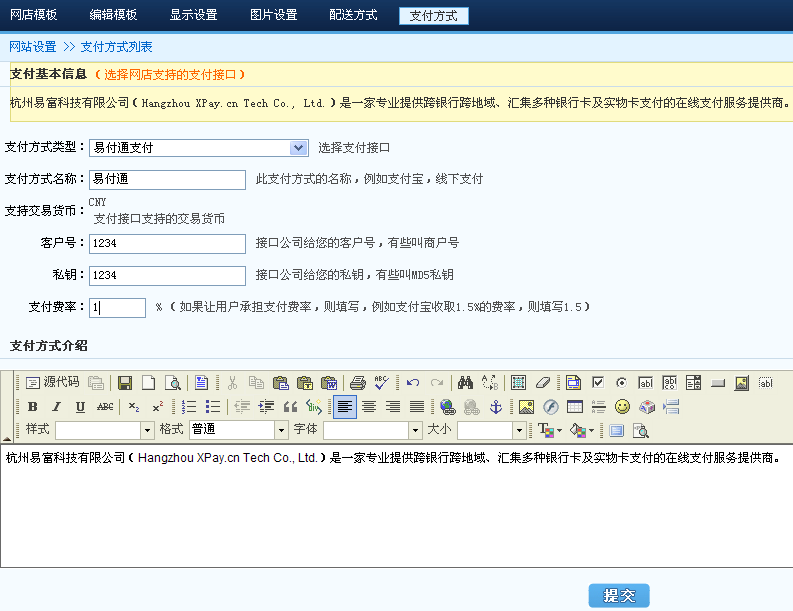793x611 pixels.
Task: Toggle Strikethrough ABC formatting
Action: (x=105, y=407)
